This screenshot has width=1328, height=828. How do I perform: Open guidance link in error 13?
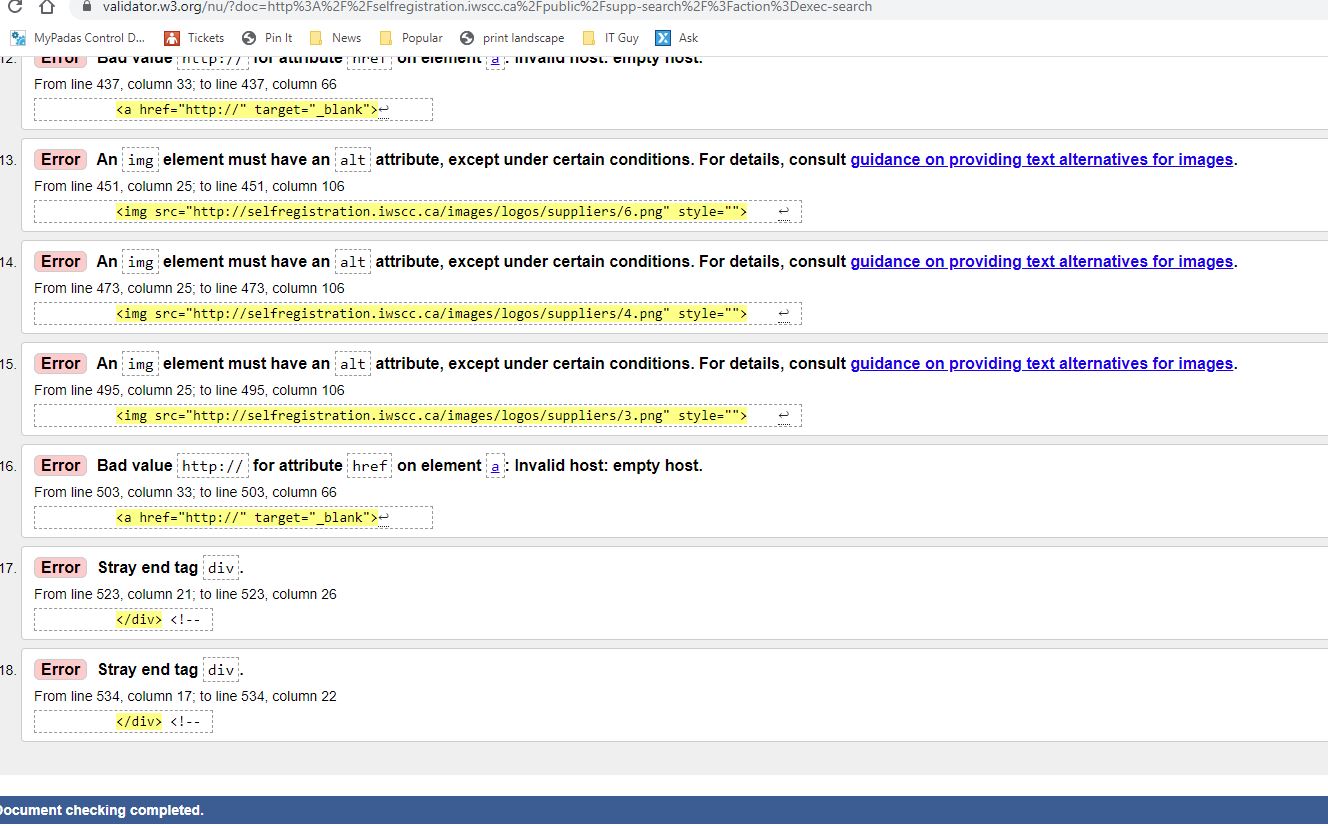pos(1042,159)
